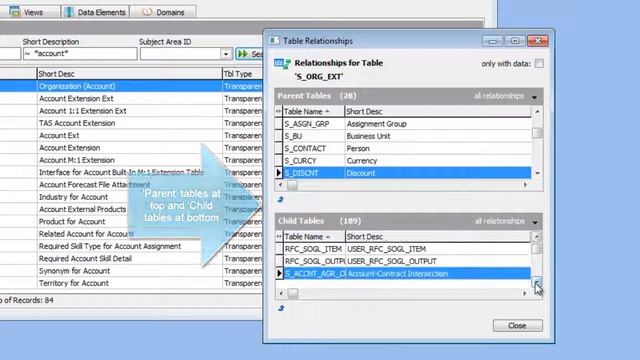Click the blue navigate arrow under Child Tables

281,308
